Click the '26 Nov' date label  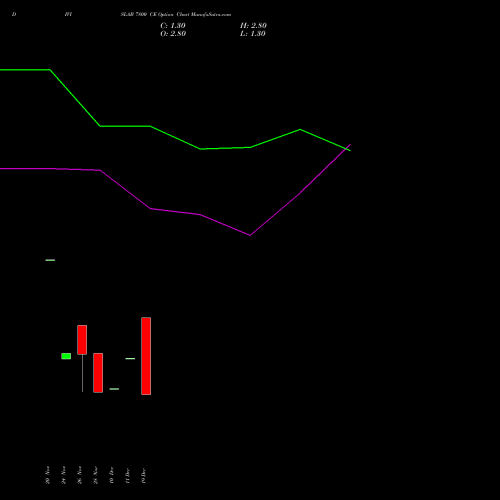(x=80, y=475)
